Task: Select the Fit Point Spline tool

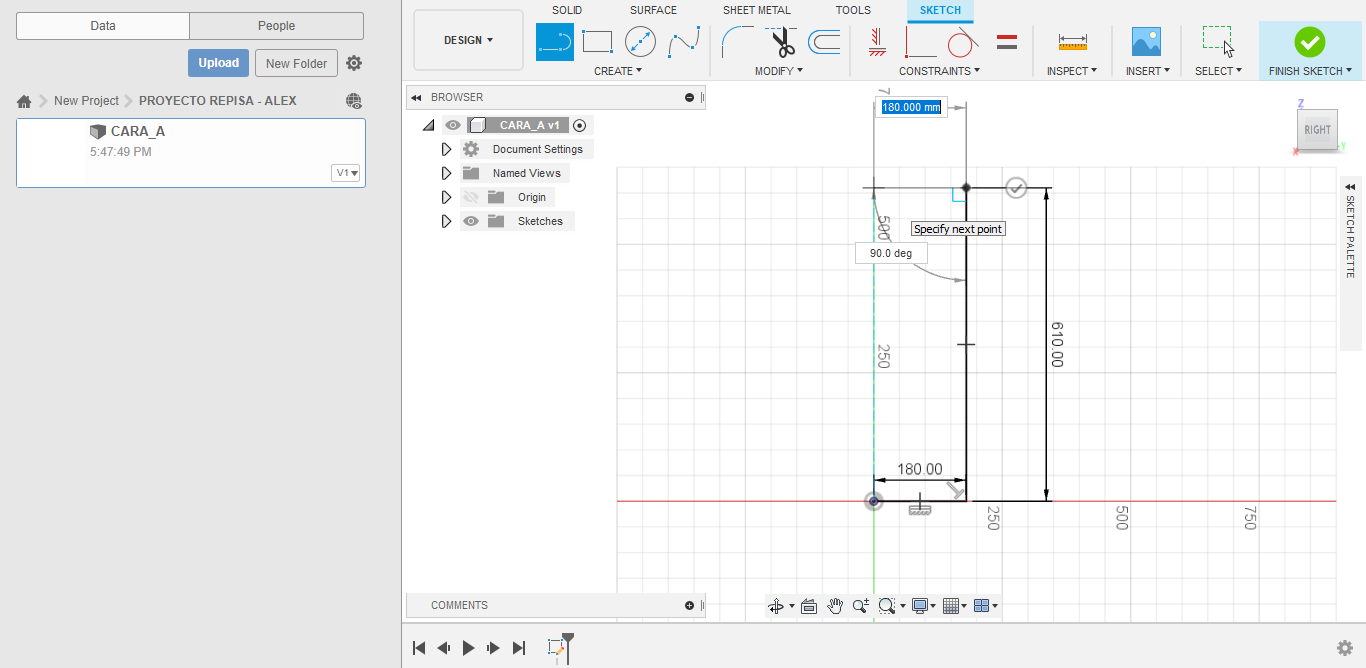Action: (684, 42)
